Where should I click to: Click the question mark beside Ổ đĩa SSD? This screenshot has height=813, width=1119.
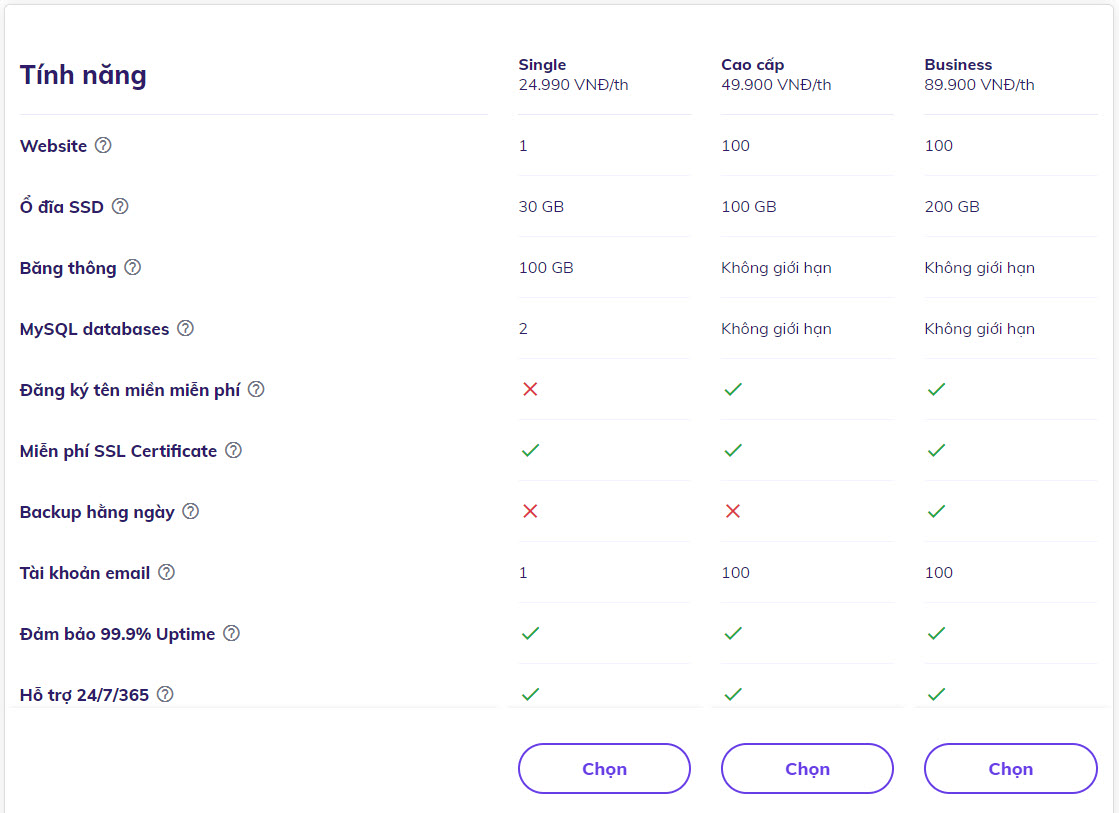click(119, 207)
